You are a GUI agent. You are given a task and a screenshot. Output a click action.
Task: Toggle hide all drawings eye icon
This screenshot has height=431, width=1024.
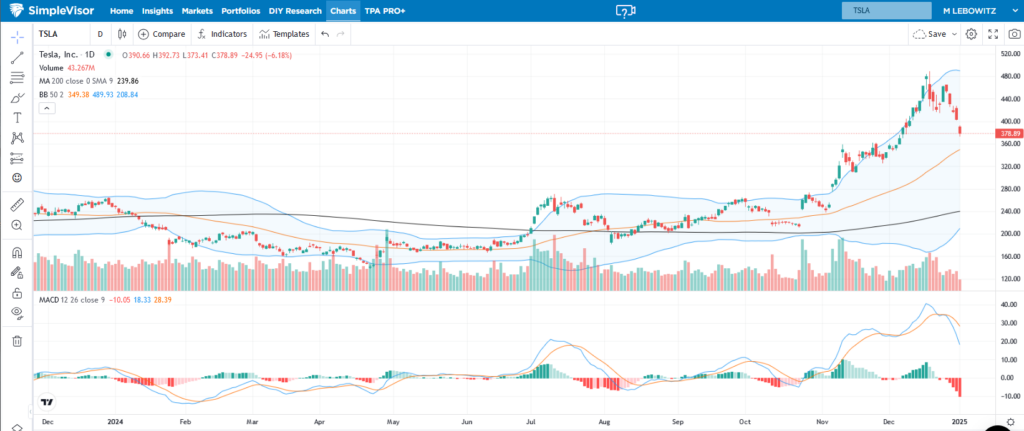[18, 313]
